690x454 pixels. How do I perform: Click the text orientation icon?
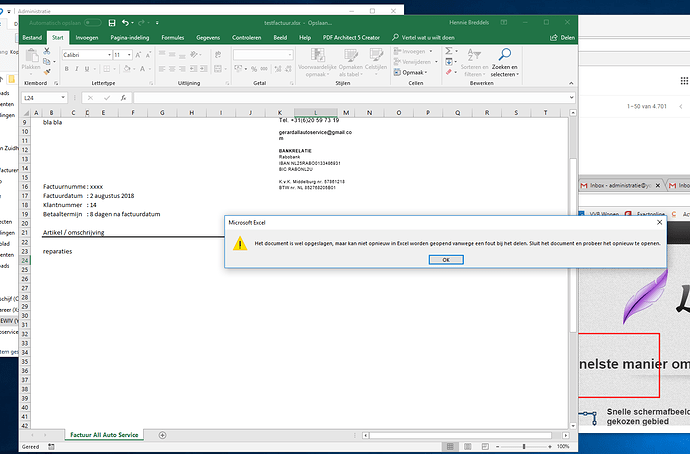point(194,55)
